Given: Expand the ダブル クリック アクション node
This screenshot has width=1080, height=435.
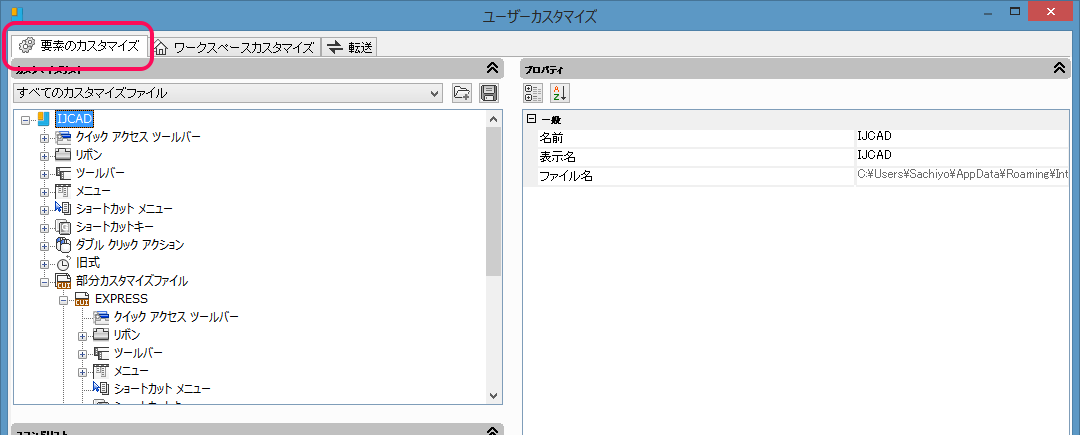Looking at the screenshot, I should [44, 245].
